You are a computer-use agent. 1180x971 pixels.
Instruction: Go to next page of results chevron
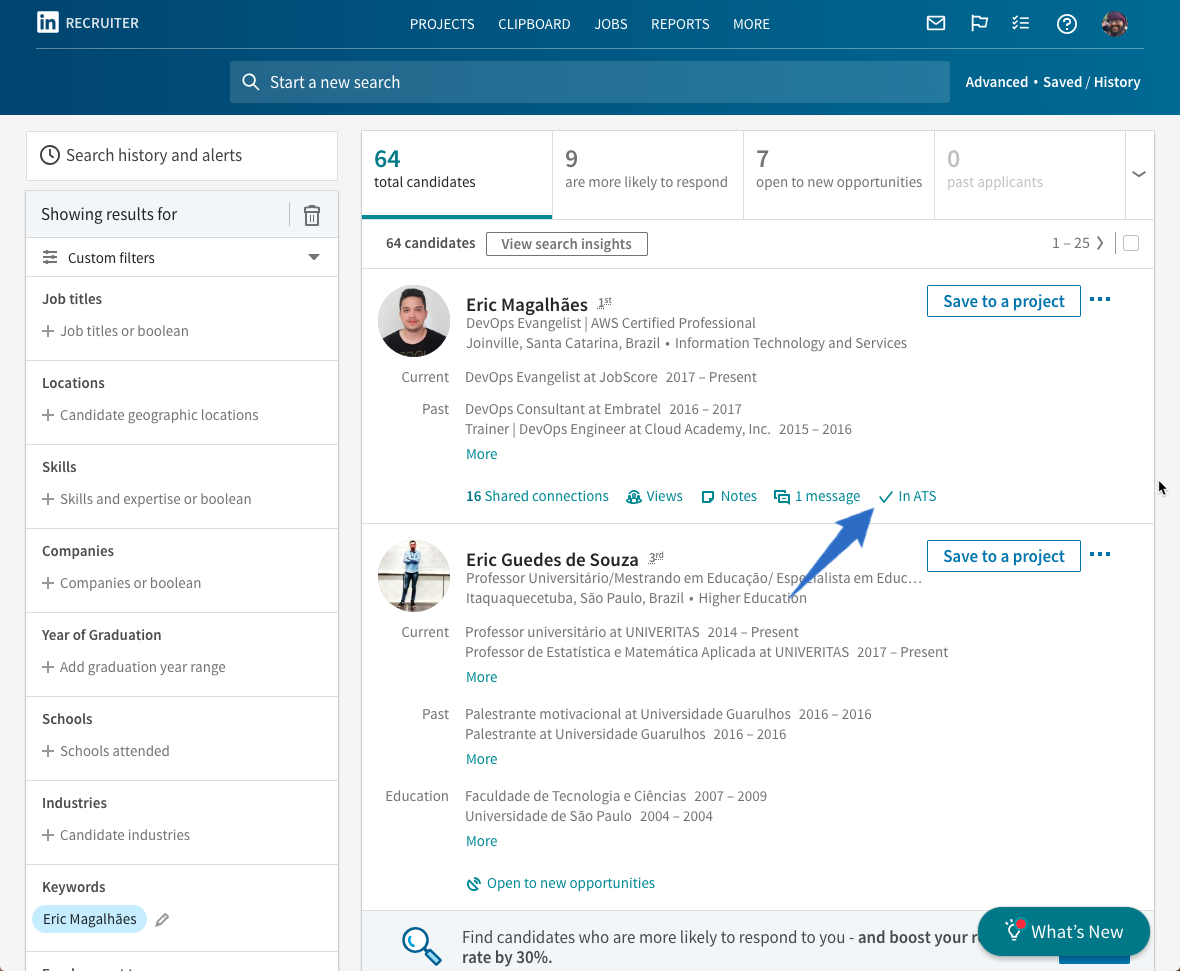(1100, 243)
